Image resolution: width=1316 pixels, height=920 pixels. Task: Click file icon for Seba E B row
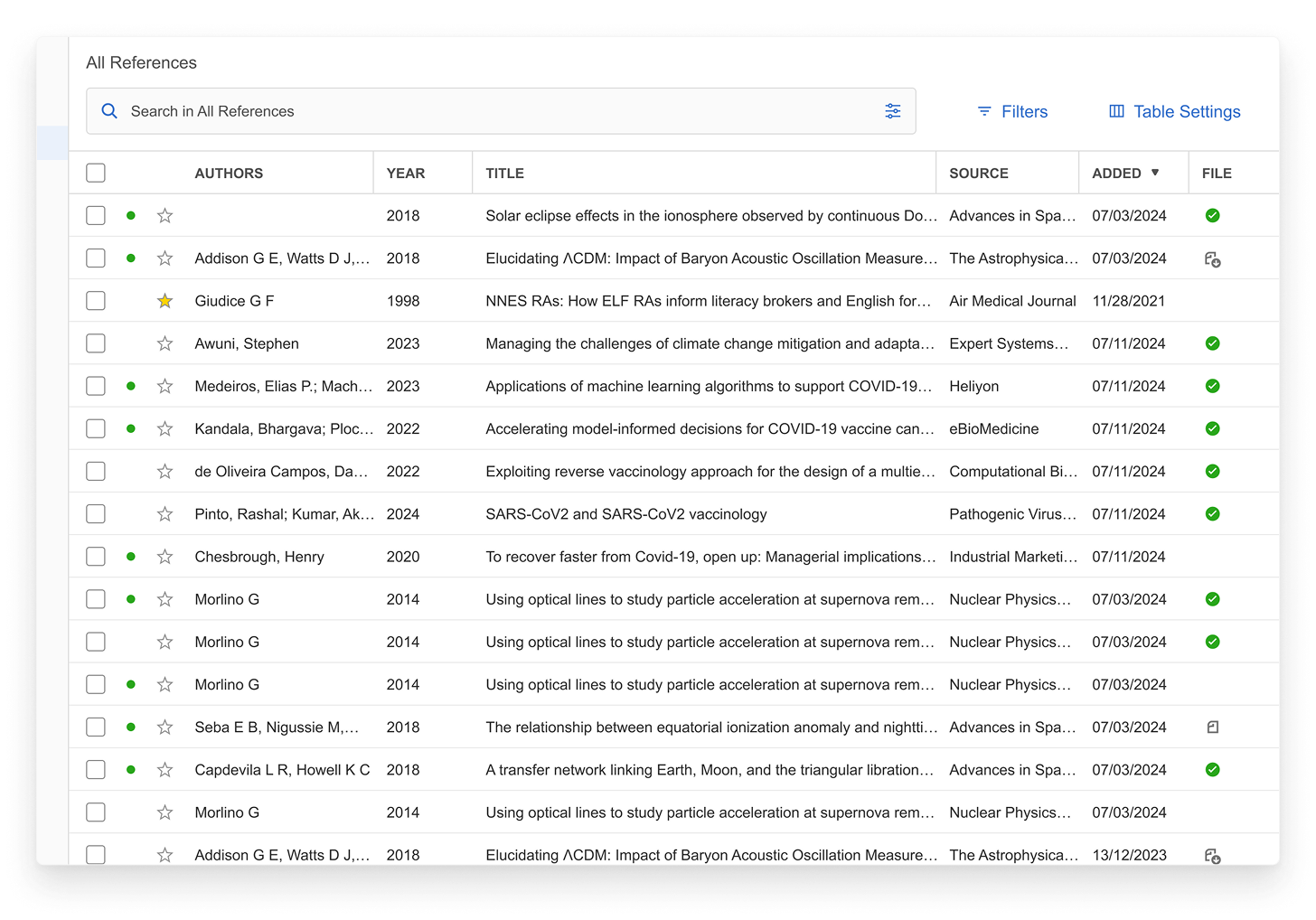click(x=1213, y=728)
